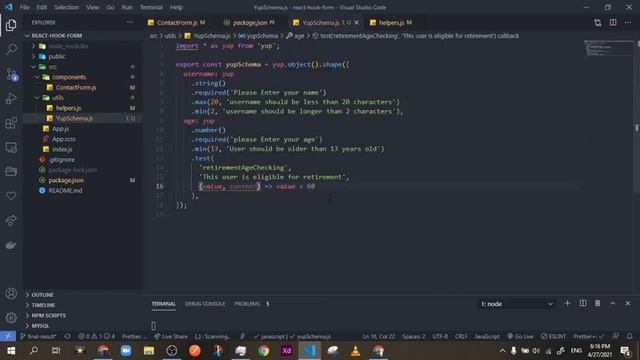This screenshot has width=640, height=360.
Task: Open Chrome from the Windows taskbar
Action: click(264, 351)
